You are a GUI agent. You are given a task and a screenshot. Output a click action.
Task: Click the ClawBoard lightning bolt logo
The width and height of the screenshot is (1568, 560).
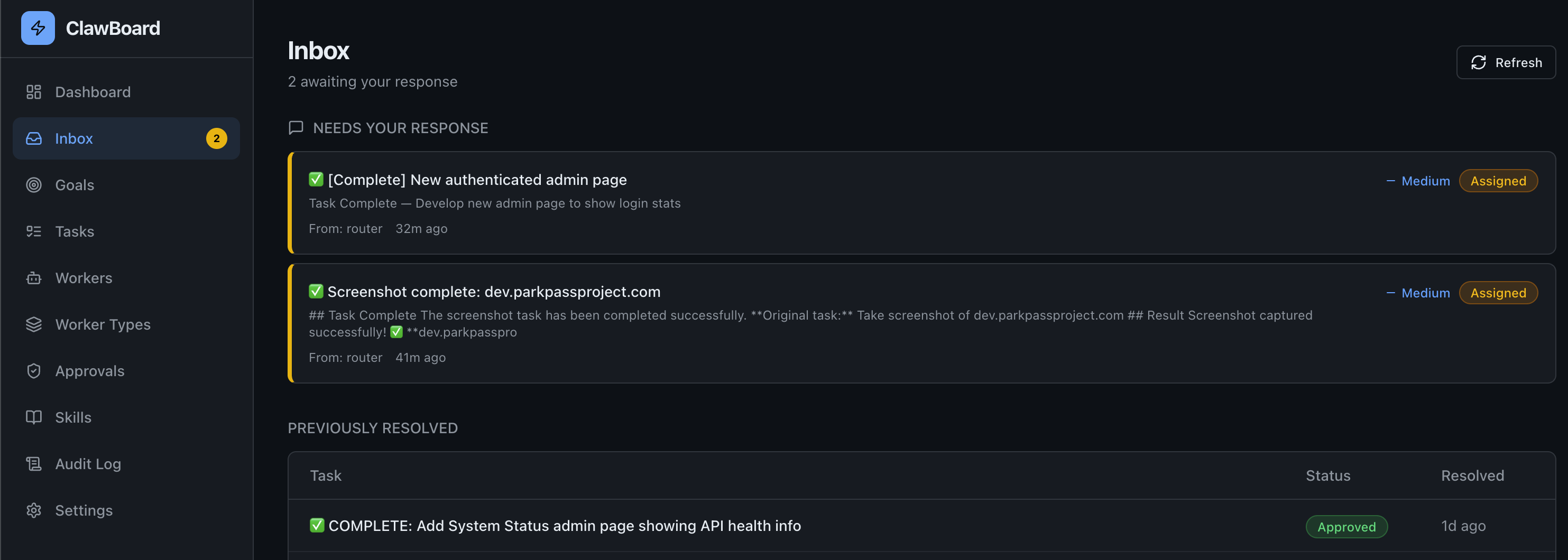click(x=38, y=28)
